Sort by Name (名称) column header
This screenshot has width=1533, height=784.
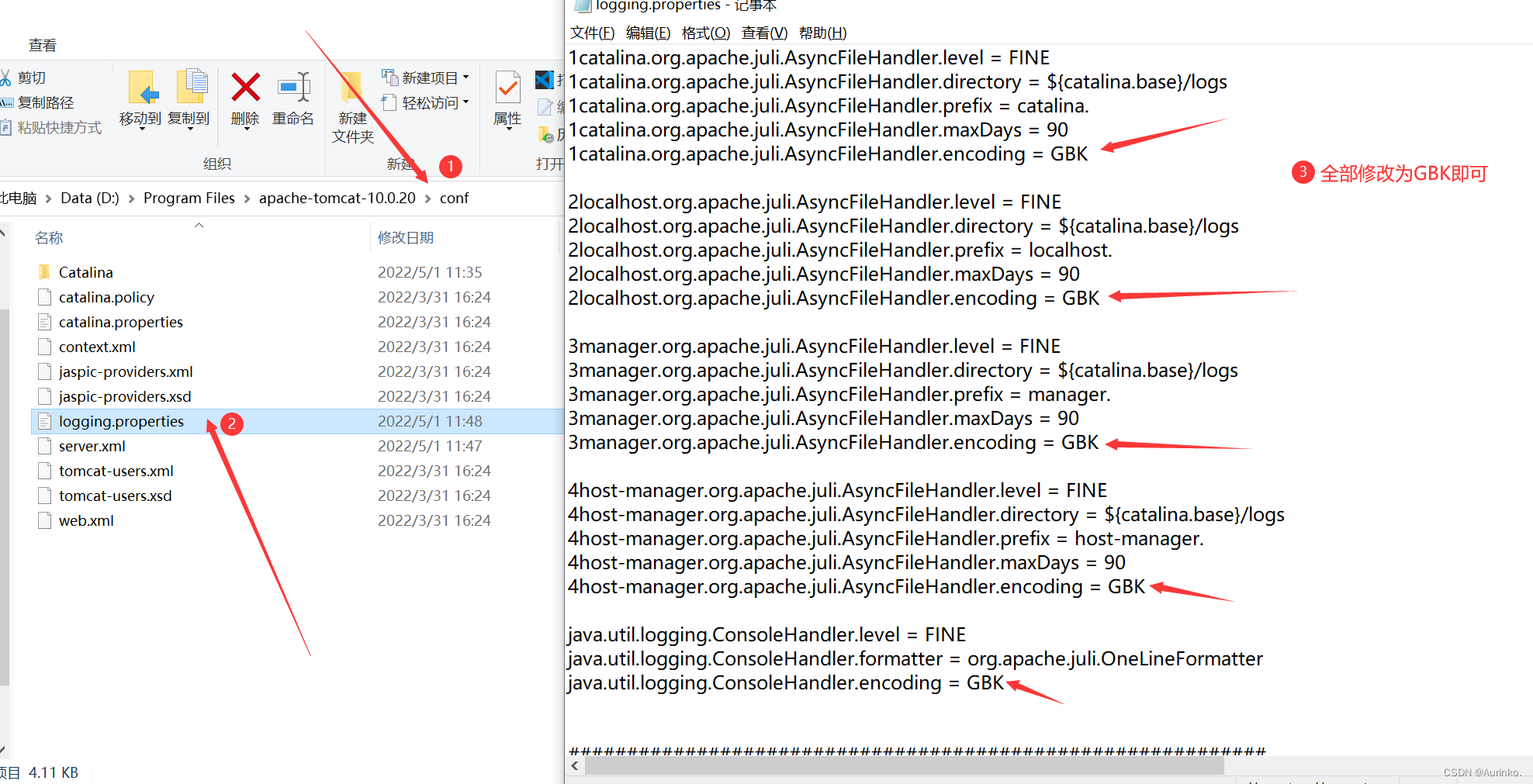[49, 237]
